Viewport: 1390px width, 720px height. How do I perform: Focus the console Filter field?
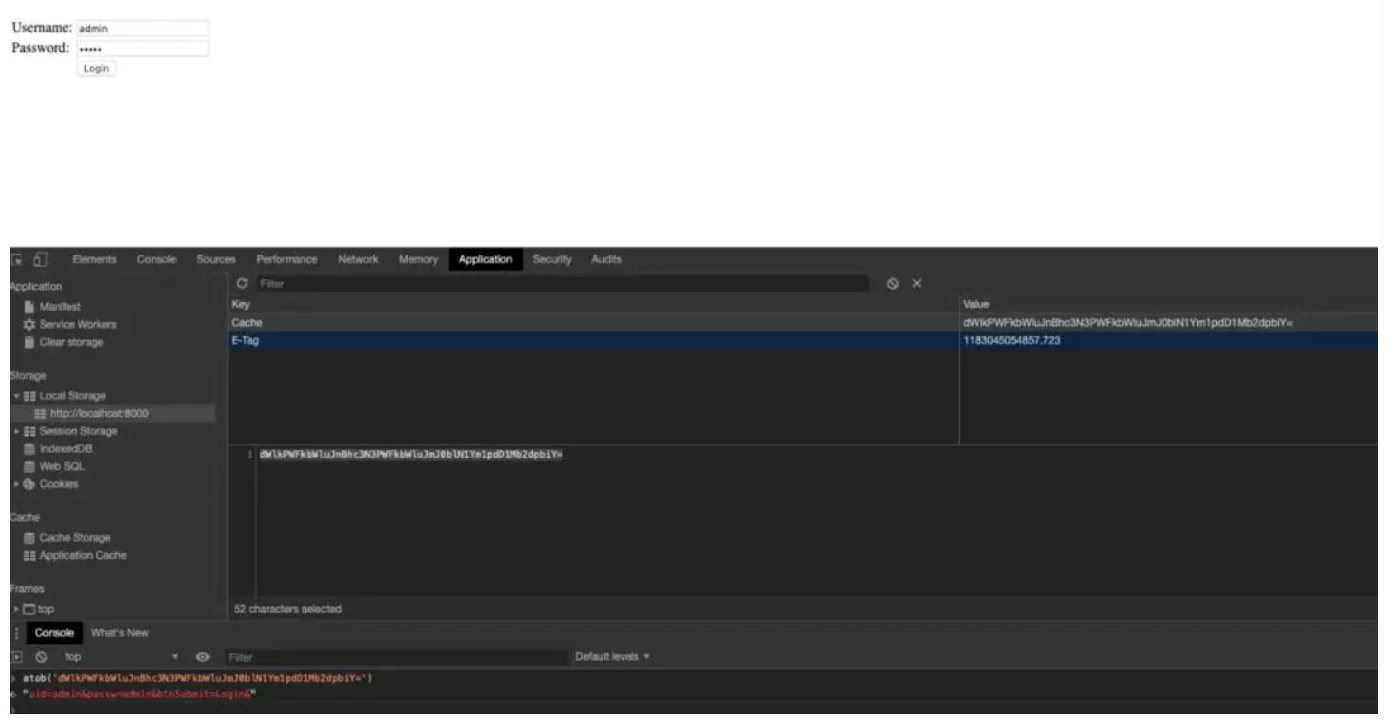pos(394,657)
